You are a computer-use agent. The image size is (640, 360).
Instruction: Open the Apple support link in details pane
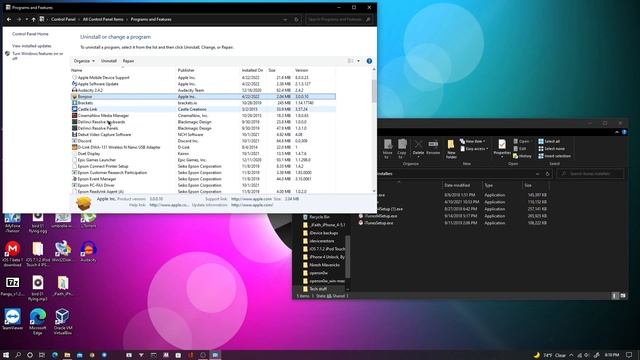coord(251,199)
